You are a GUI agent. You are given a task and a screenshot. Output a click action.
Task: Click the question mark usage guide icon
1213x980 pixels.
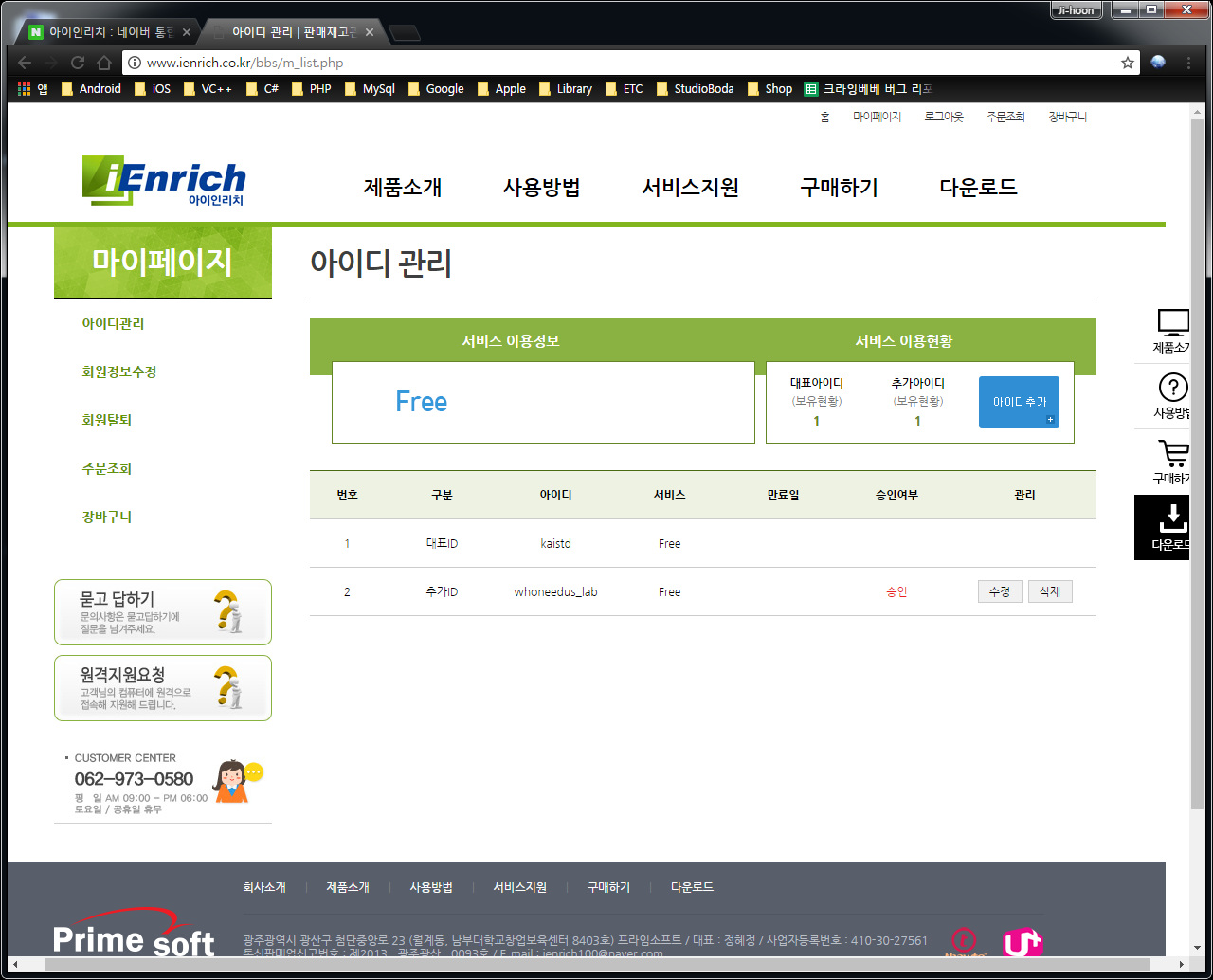click(1173, 388)
